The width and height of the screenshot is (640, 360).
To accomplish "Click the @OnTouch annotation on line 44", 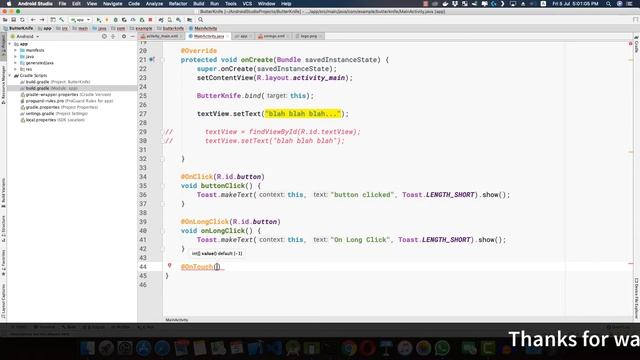I will point(197,267).
